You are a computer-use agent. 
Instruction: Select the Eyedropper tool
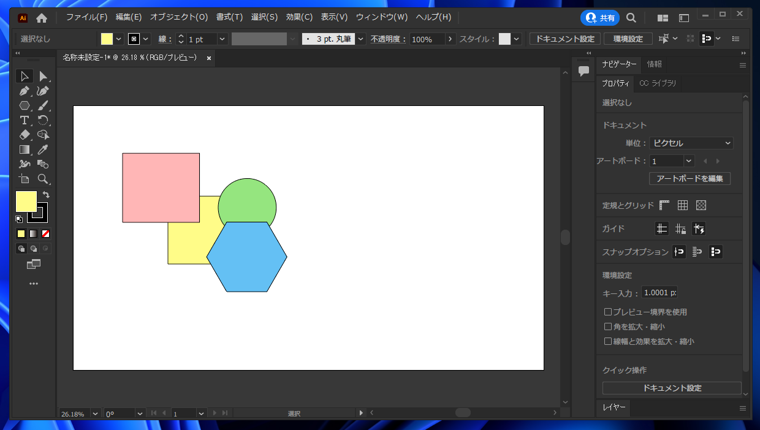click(43, 150)
